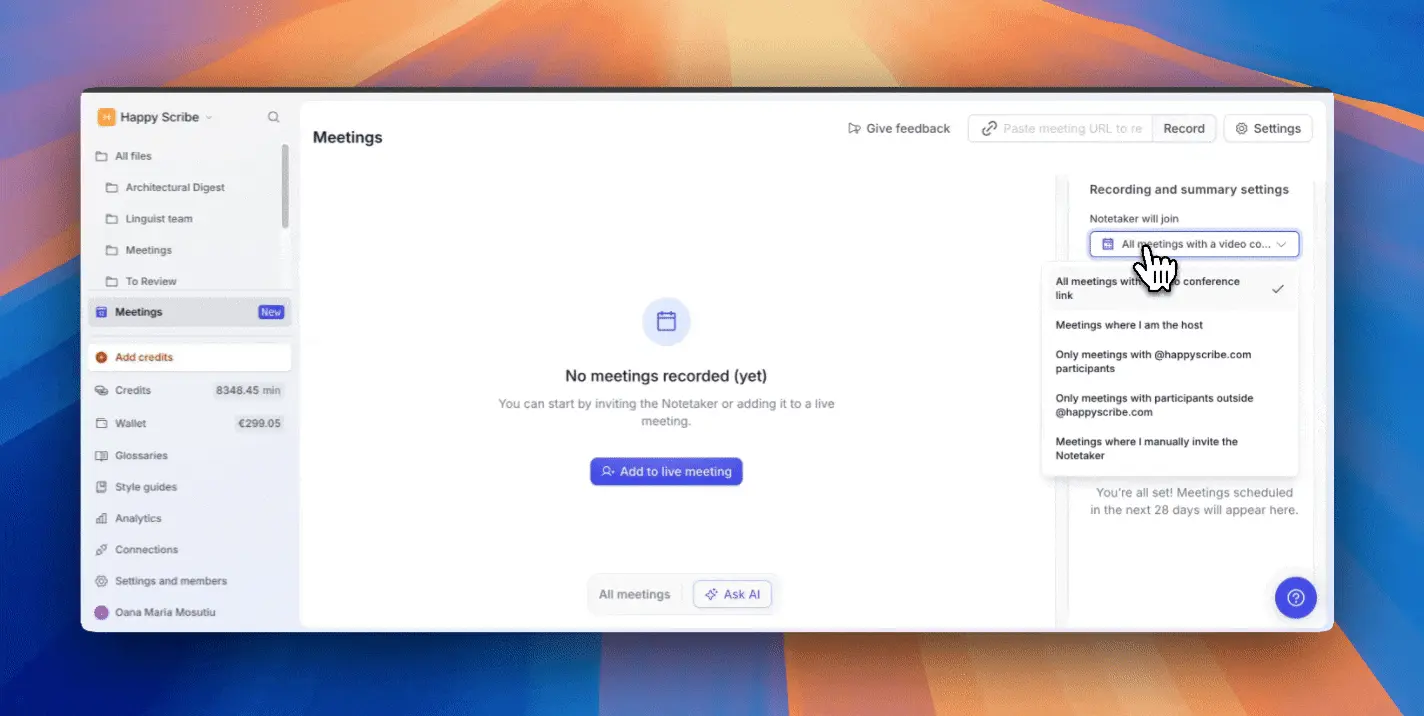Expand the Happy Scribe workspace chevron
1424x716 pixels.
point(209,117)
